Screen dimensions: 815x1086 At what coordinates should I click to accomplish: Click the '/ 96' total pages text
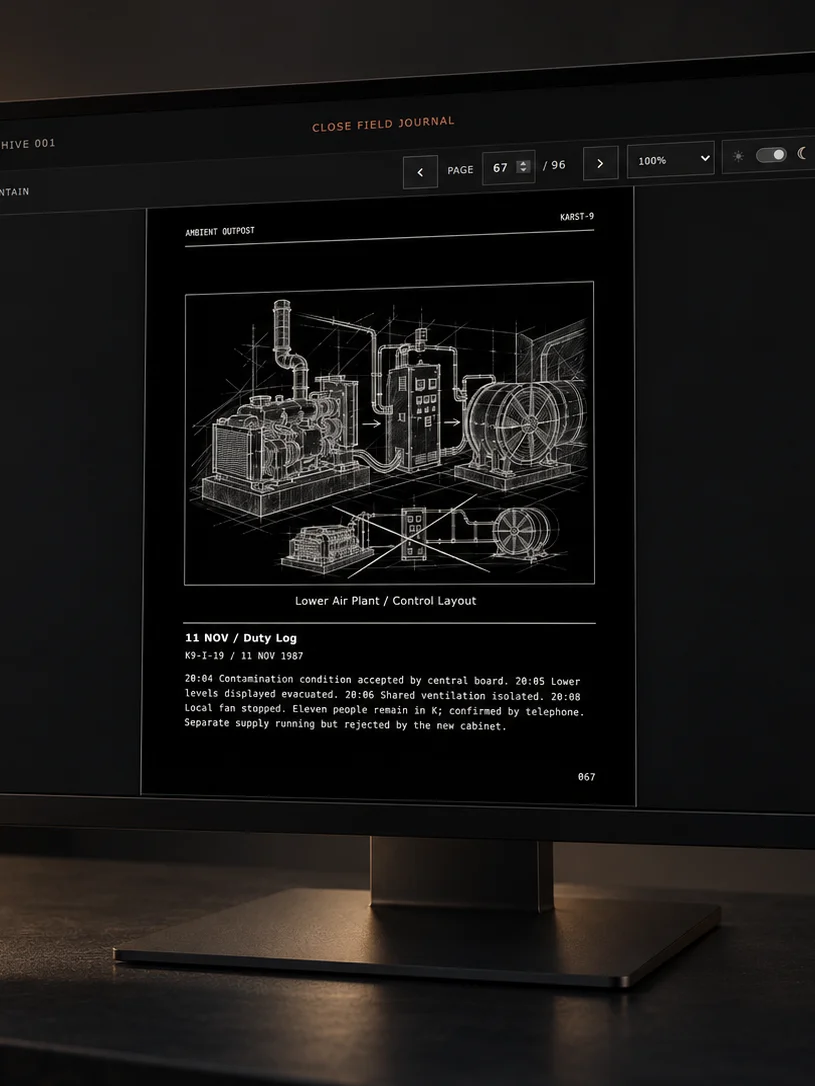(x=554, y=165)
